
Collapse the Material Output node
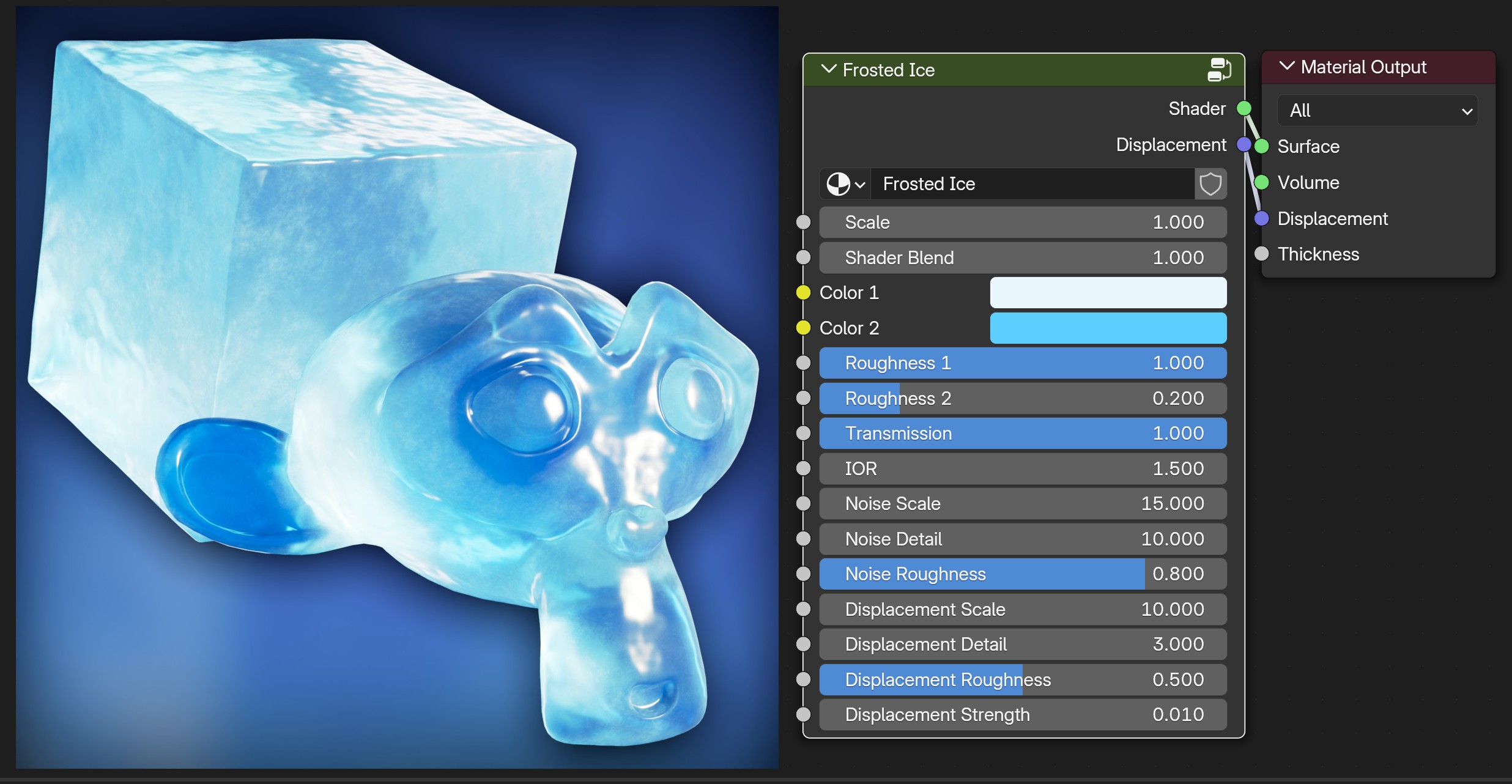1287,66
